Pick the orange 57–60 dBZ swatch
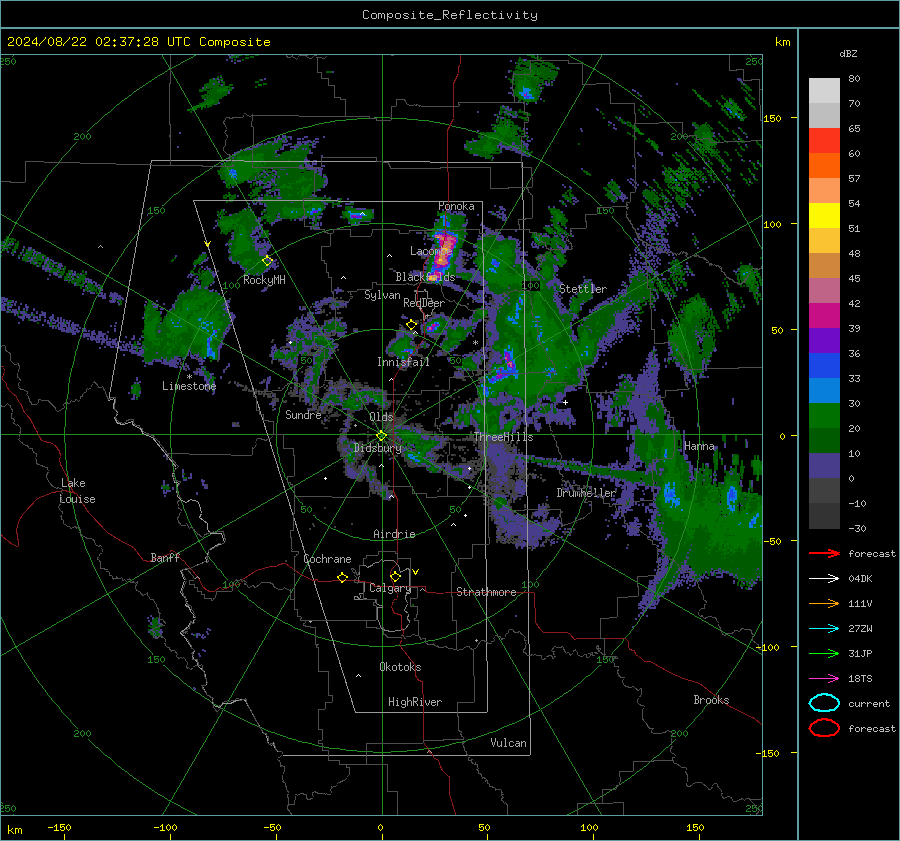 pos(824,166)
